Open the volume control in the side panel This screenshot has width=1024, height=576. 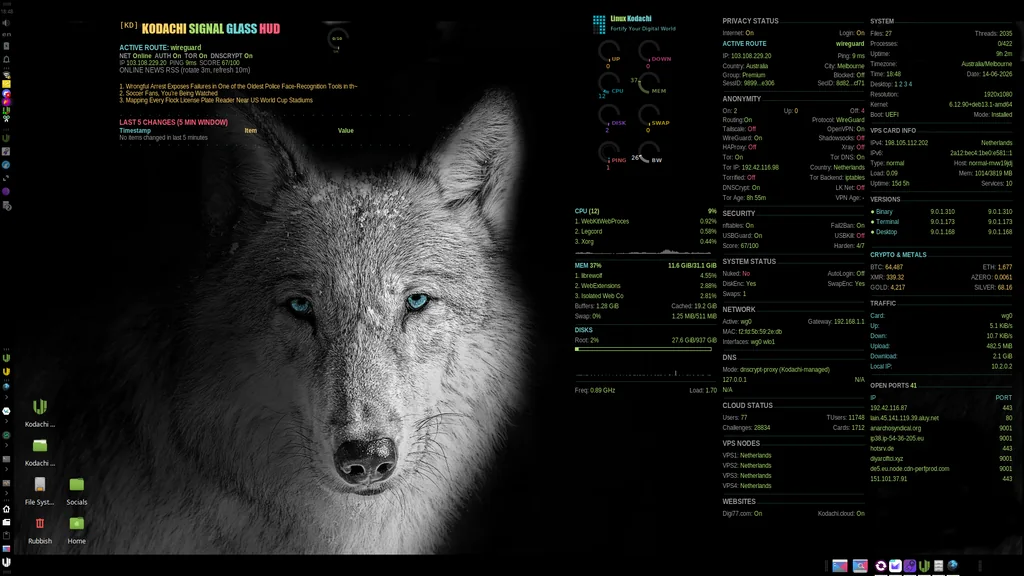click(7, 23)
